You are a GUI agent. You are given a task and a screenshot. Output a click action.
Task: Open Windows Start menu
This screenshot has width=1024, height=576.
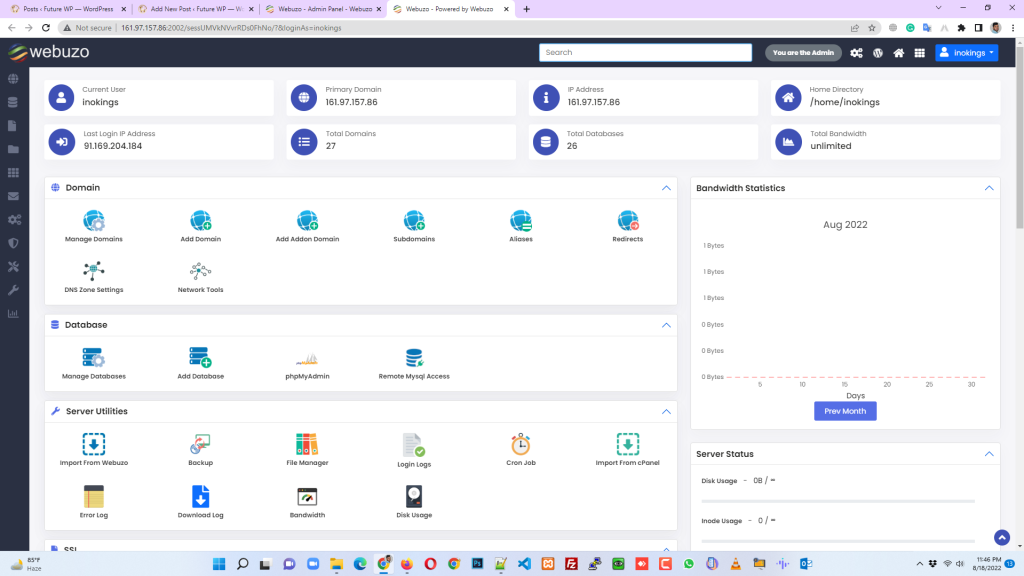click(x=219, y=564)
